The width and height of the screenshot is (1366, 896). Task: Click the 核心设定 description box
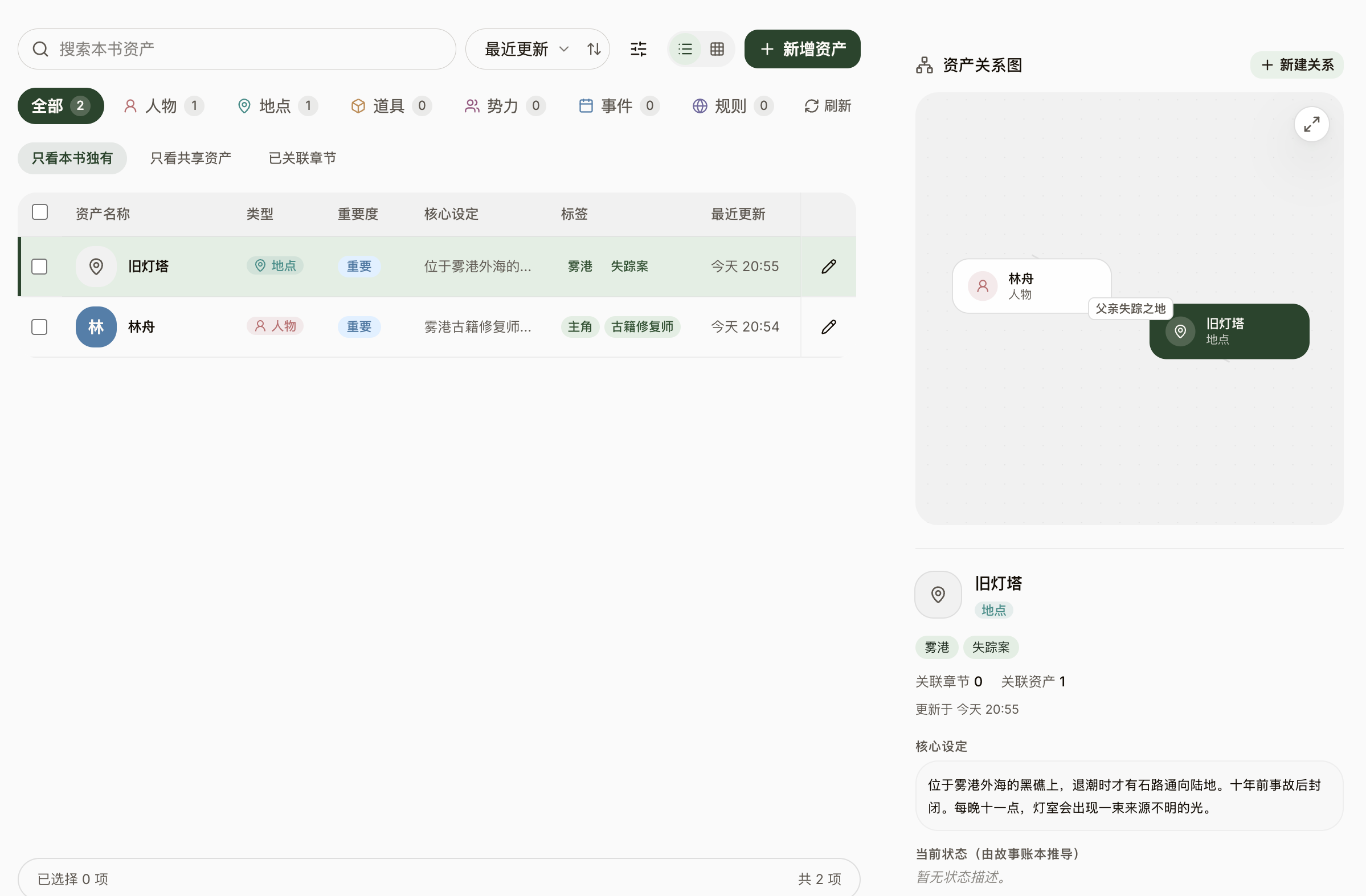(x=1129, y=796)
